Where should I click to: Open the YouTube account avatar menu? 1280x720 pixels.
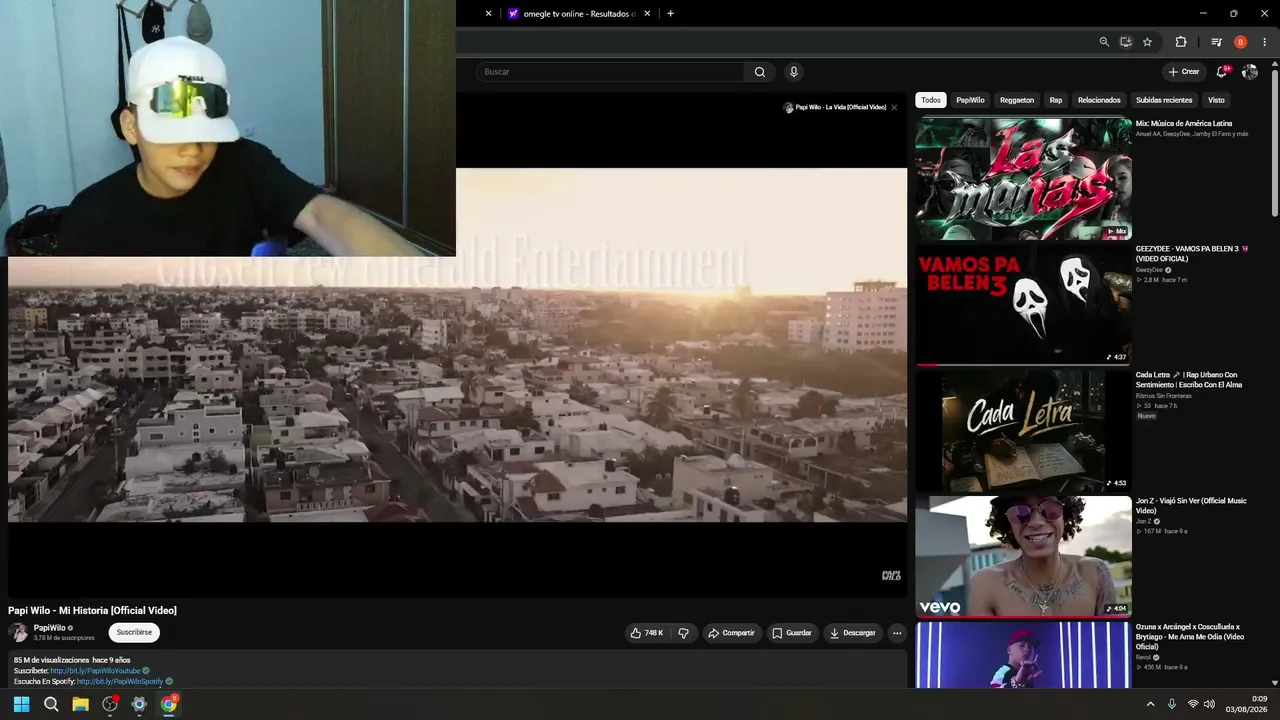click(x=1250, y=72)
